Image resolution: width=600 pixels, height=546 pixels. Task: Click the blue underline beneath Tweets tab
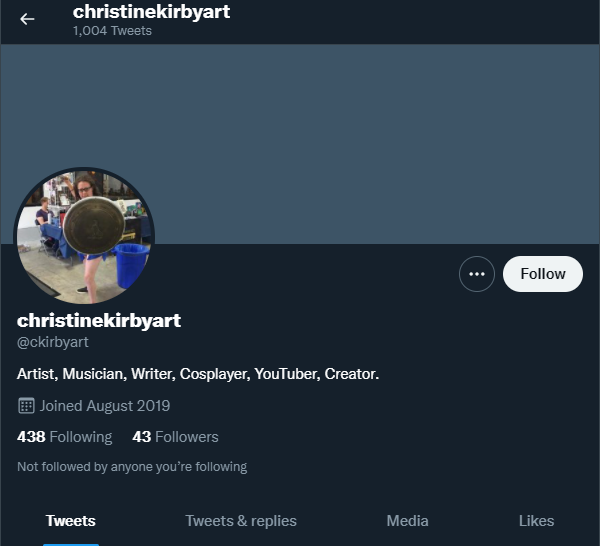click(71, 544)
